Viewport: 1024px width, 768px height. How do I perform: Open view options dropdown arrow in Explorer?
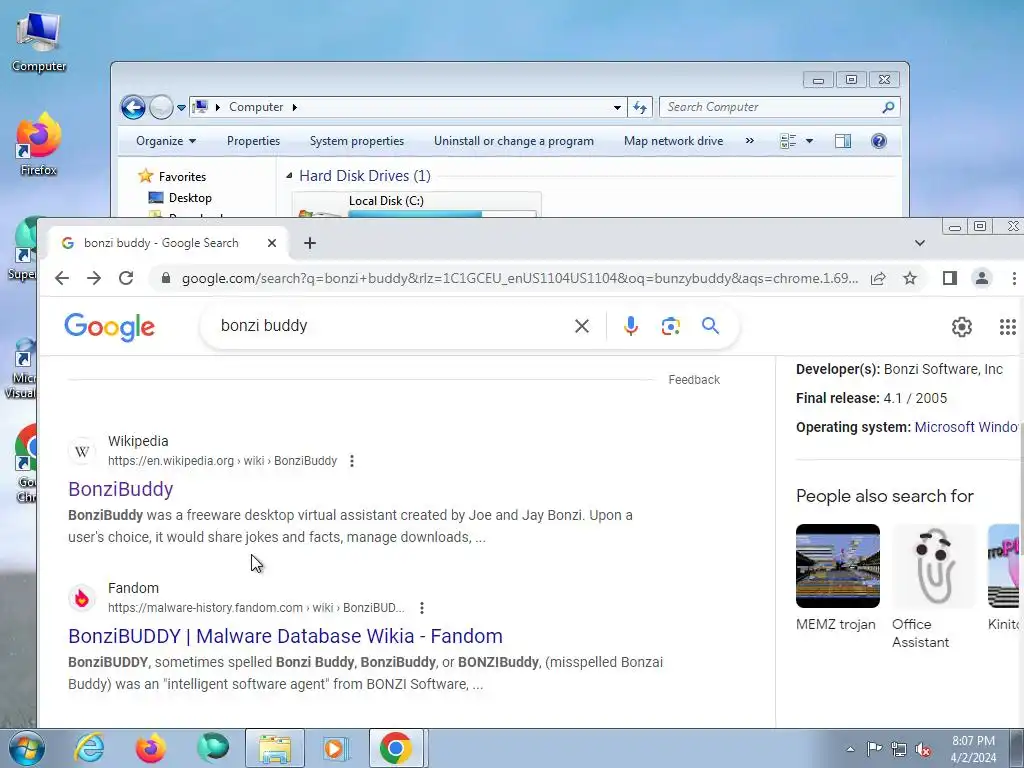(809, 141)
